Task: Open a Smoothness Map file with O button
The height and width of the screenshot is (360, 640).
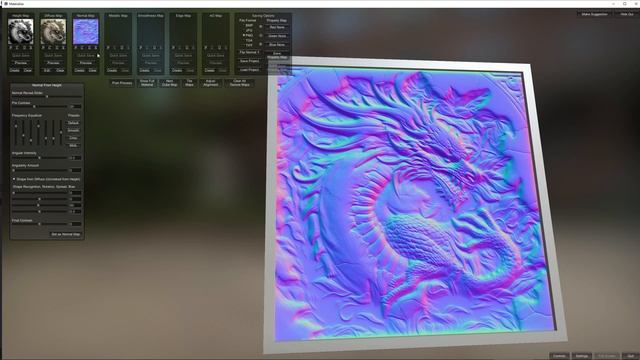Action: pyautogui.click(x=155, y=48)
